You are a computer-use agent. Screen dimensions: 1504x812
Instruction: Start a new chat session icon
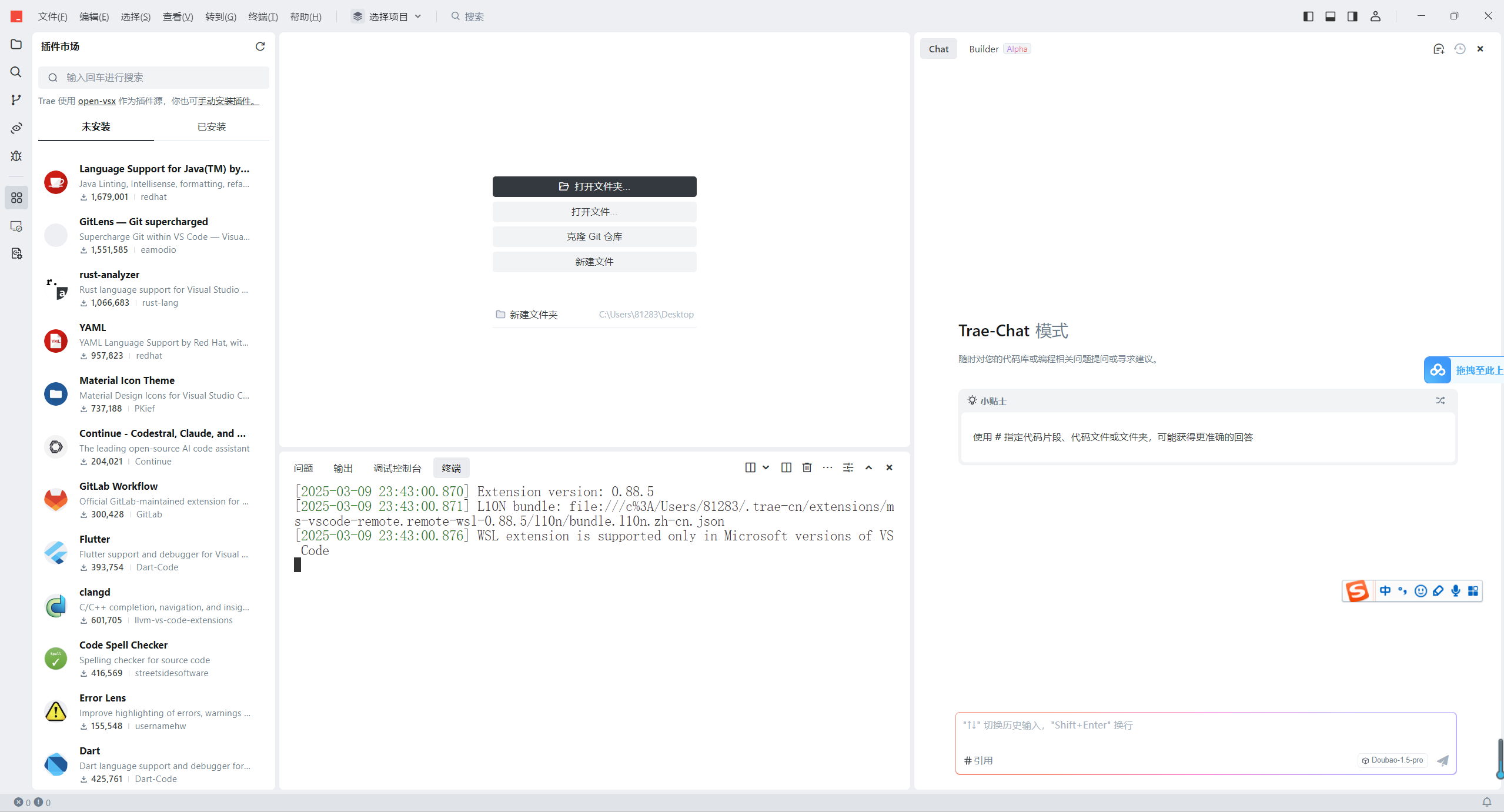[1438, 49]
